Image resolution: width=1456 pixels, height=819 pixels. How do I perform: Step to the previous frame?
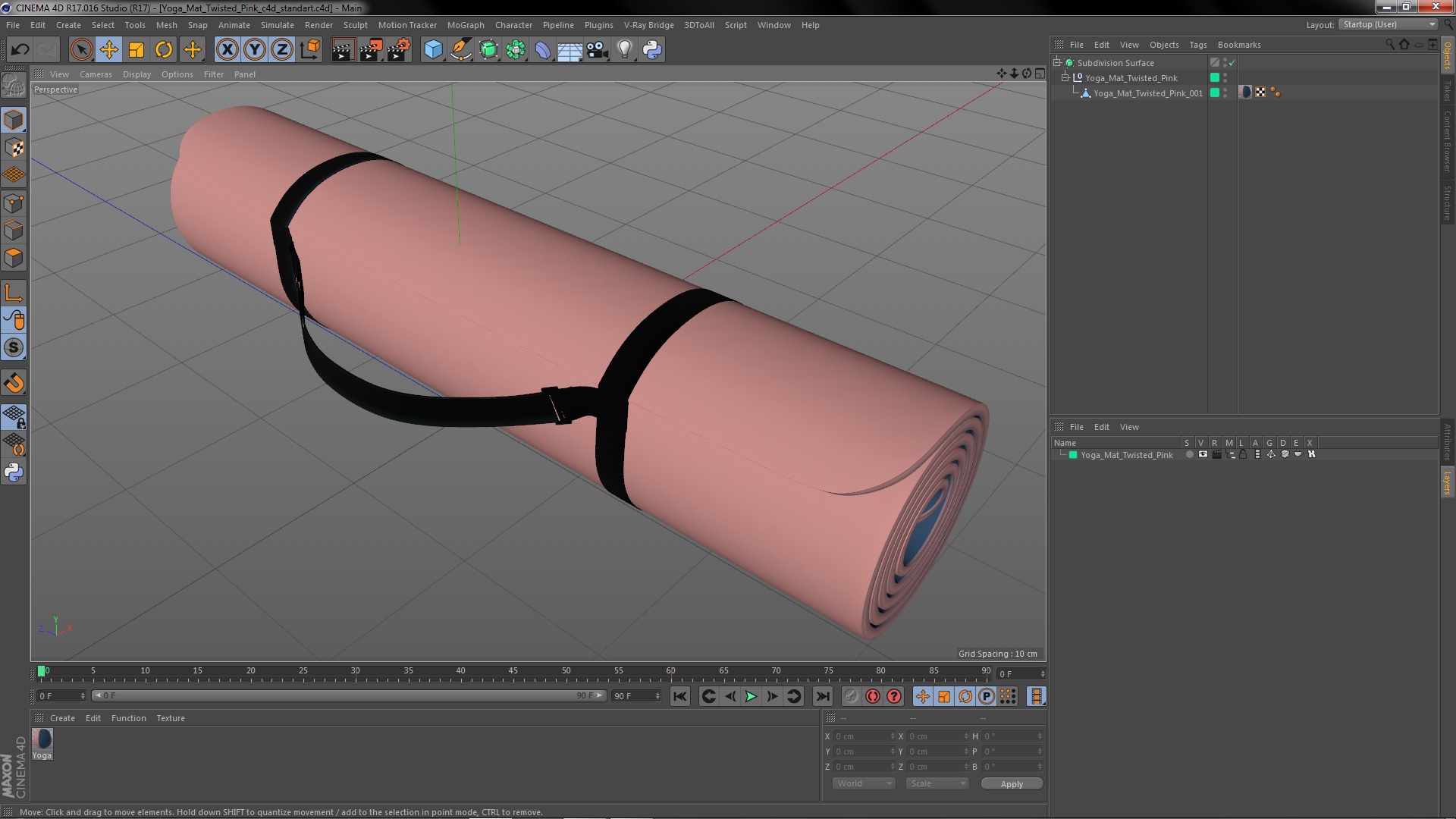[x=730, y=696]
